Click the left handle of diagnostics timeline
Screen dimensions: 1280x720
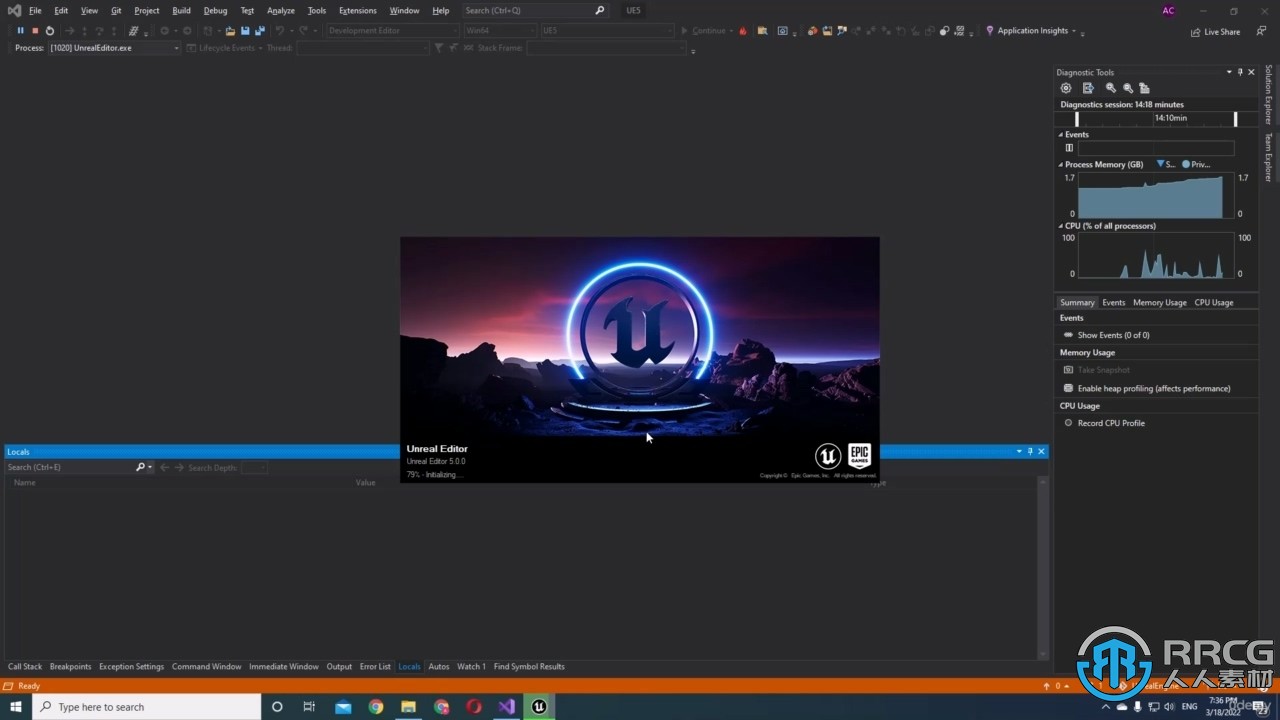point(1077,119)
